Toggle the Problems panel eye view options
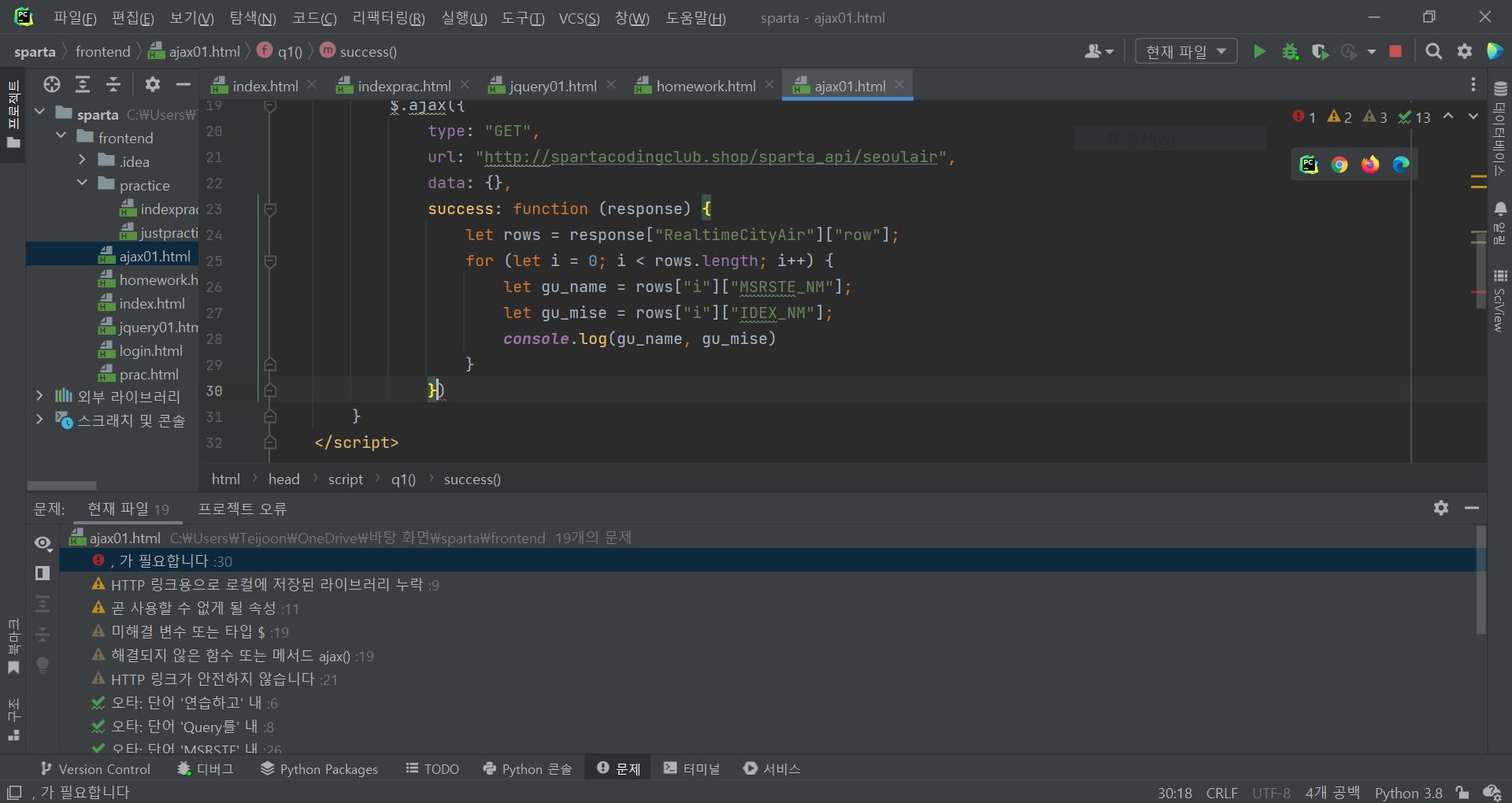Screen dimensions: 1512x803 pos(43,543)
